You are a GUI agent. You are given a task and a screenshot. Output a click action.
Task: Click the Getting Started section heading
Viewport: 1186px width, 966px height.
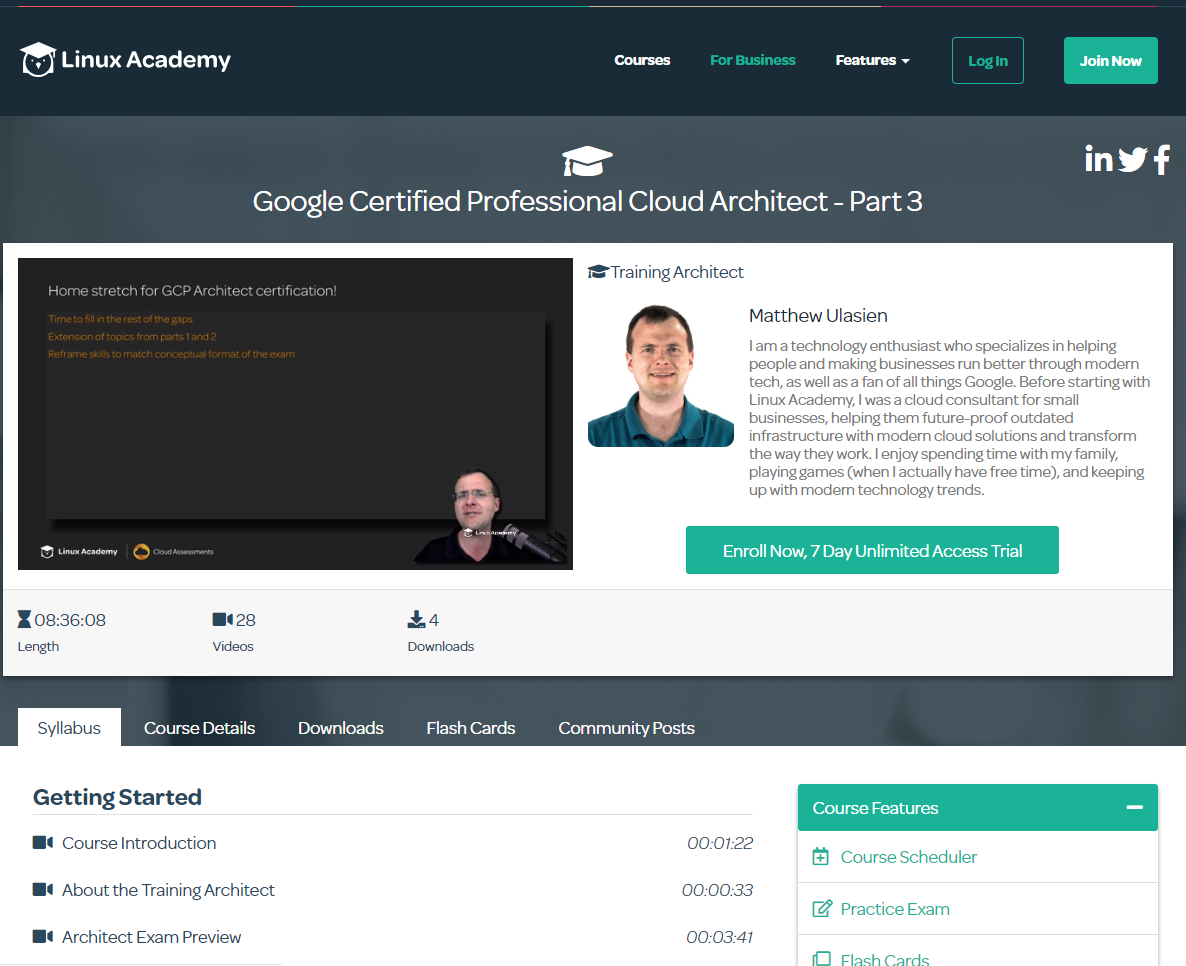pyautogui.click(x=117, y=797)
